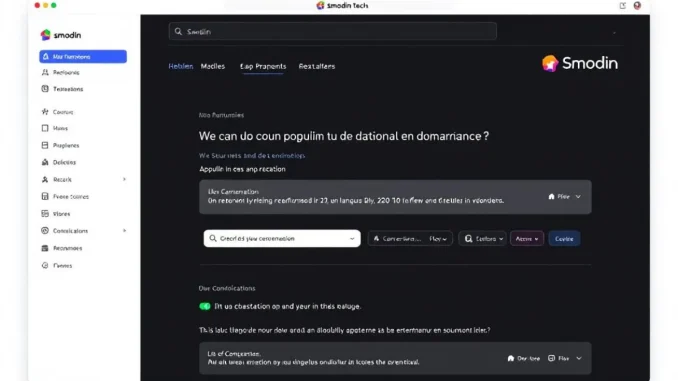Open the 'We Stour nets and des endiotiogs' link
The image size is (678, 381).
252,156
